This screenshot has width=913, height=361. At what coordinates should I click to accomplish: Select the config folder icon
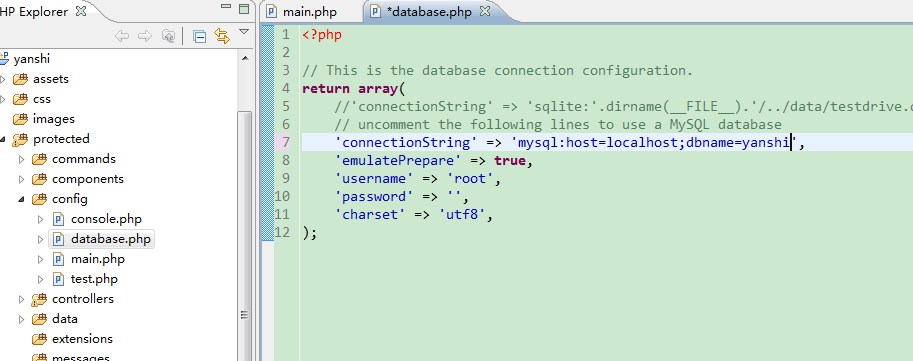[39, 199]
